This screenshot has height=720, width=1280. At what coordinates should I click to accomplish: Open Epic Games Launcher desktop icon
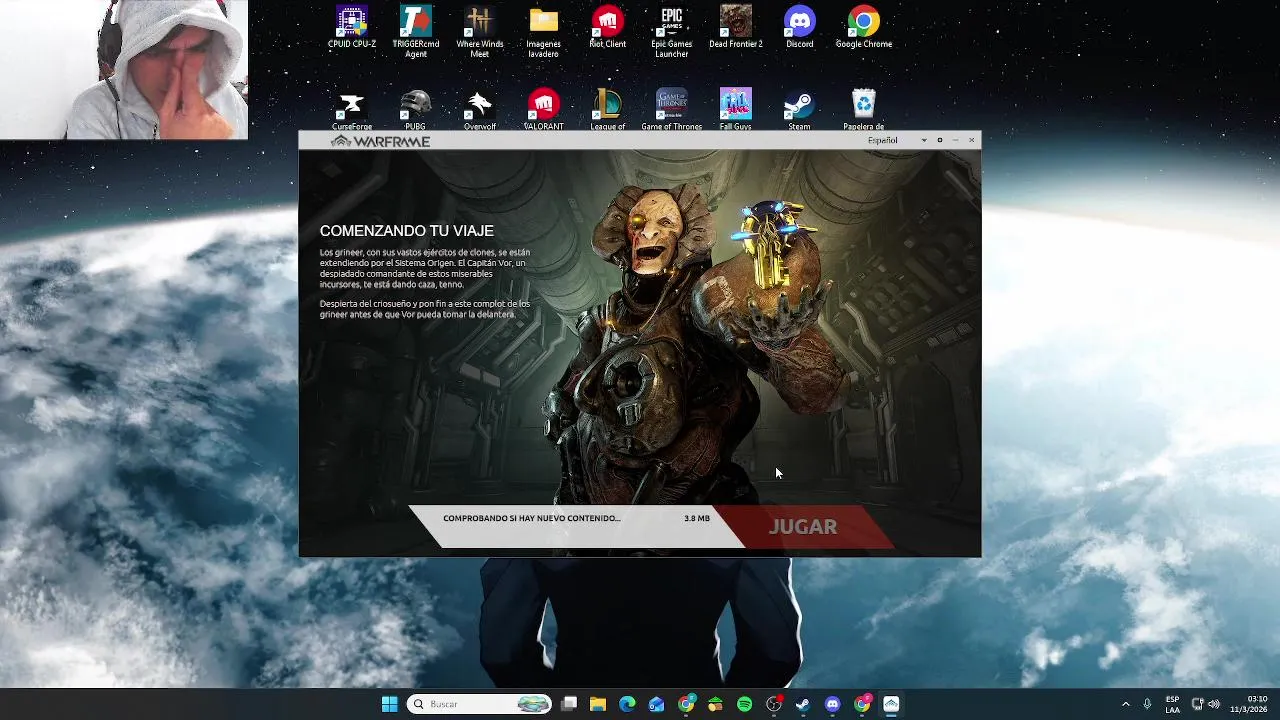coord(672,32)
